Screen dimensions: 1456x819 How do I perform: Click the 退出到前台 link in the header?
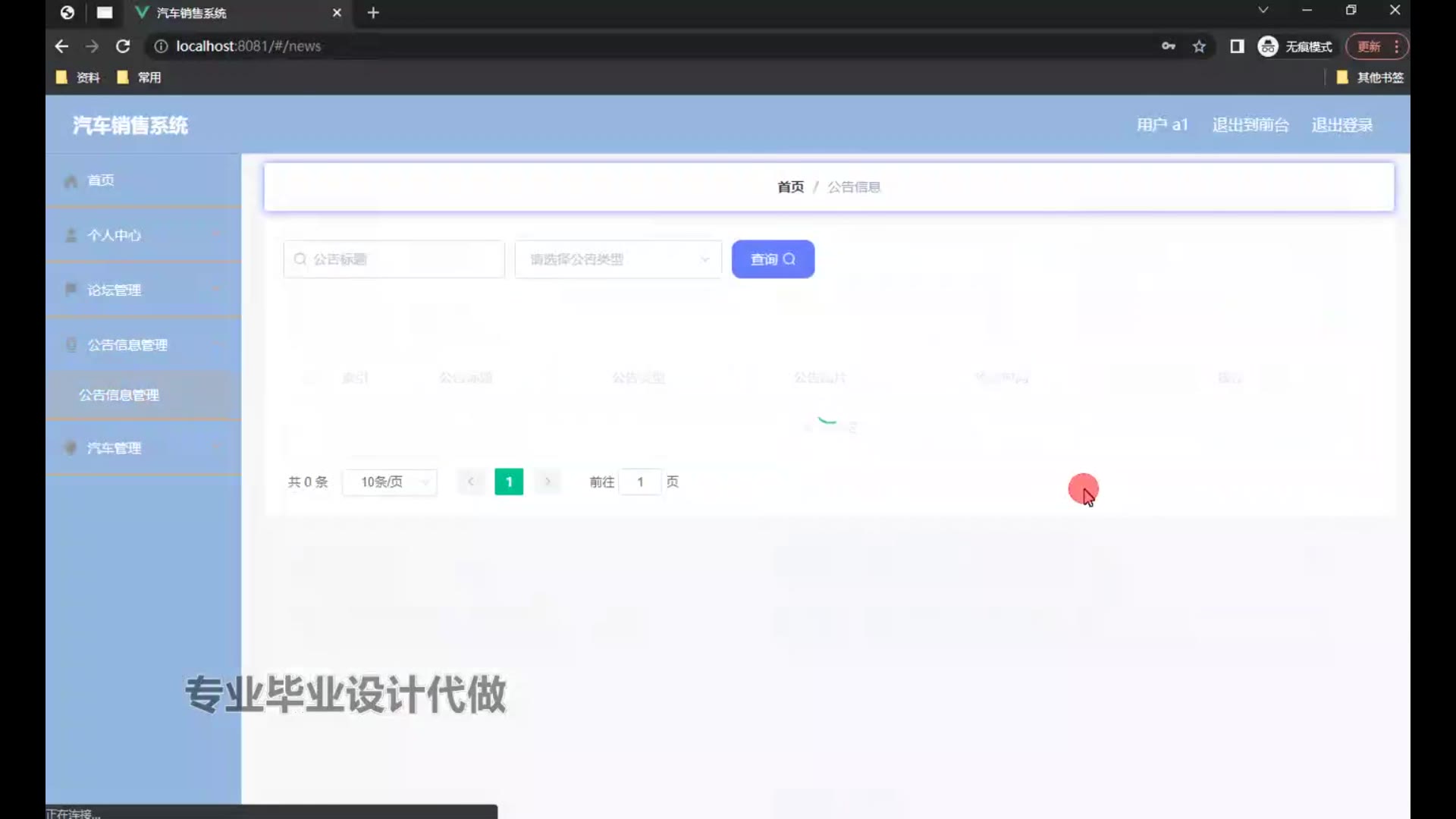coord(1250,125)
